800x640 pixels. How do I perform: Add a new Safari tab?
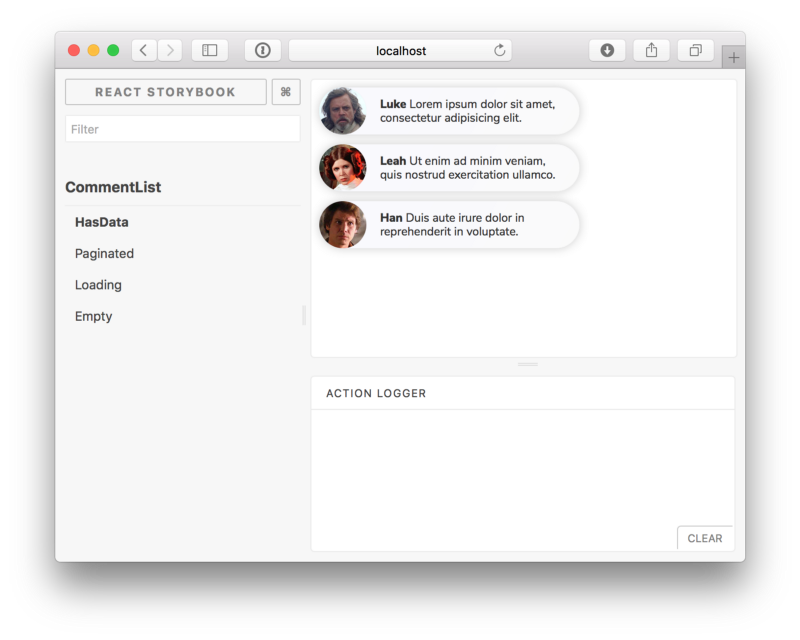[x=734, y=58]
